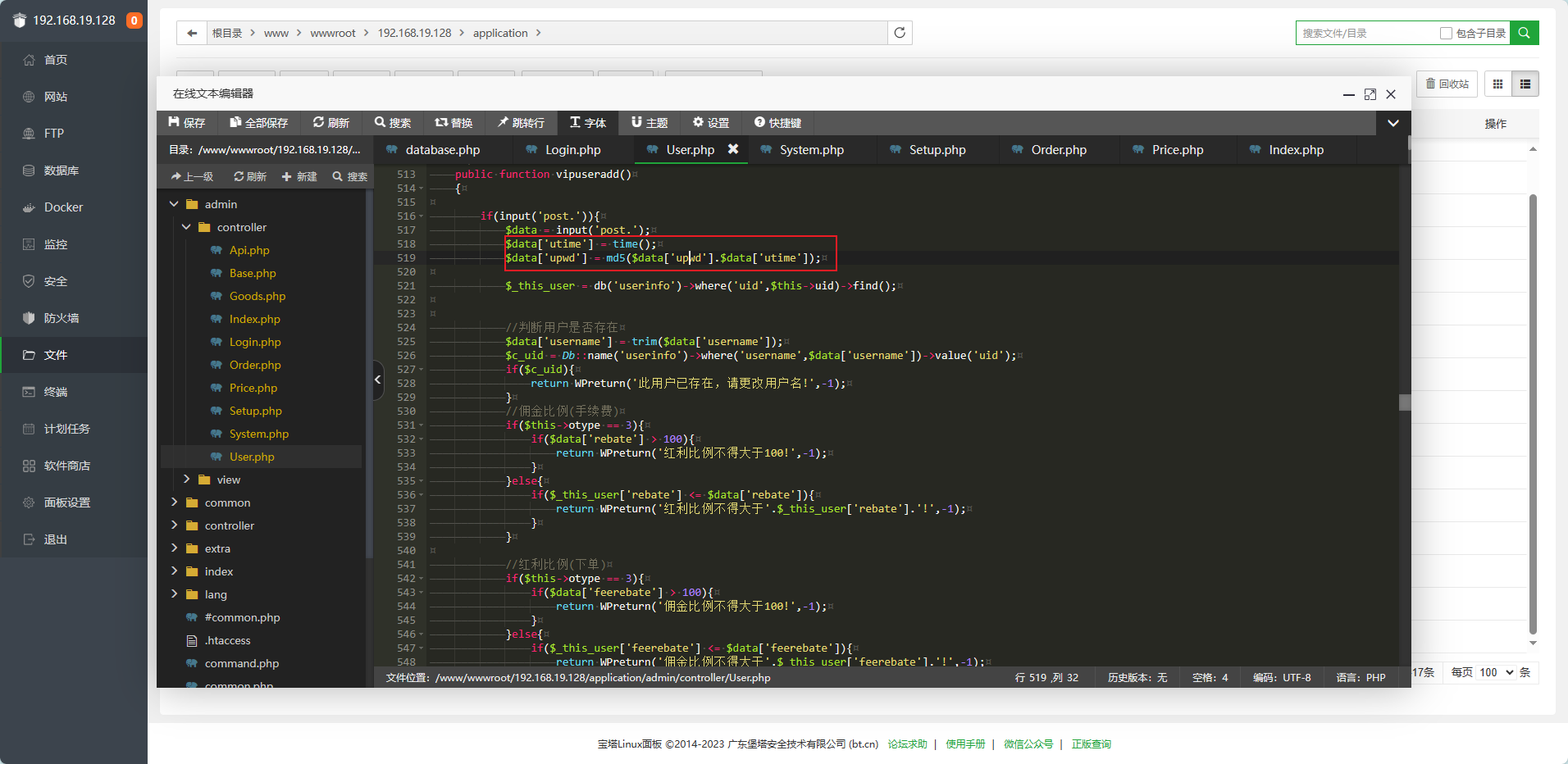Select Docker in the left sidebar

coord(63,207)
